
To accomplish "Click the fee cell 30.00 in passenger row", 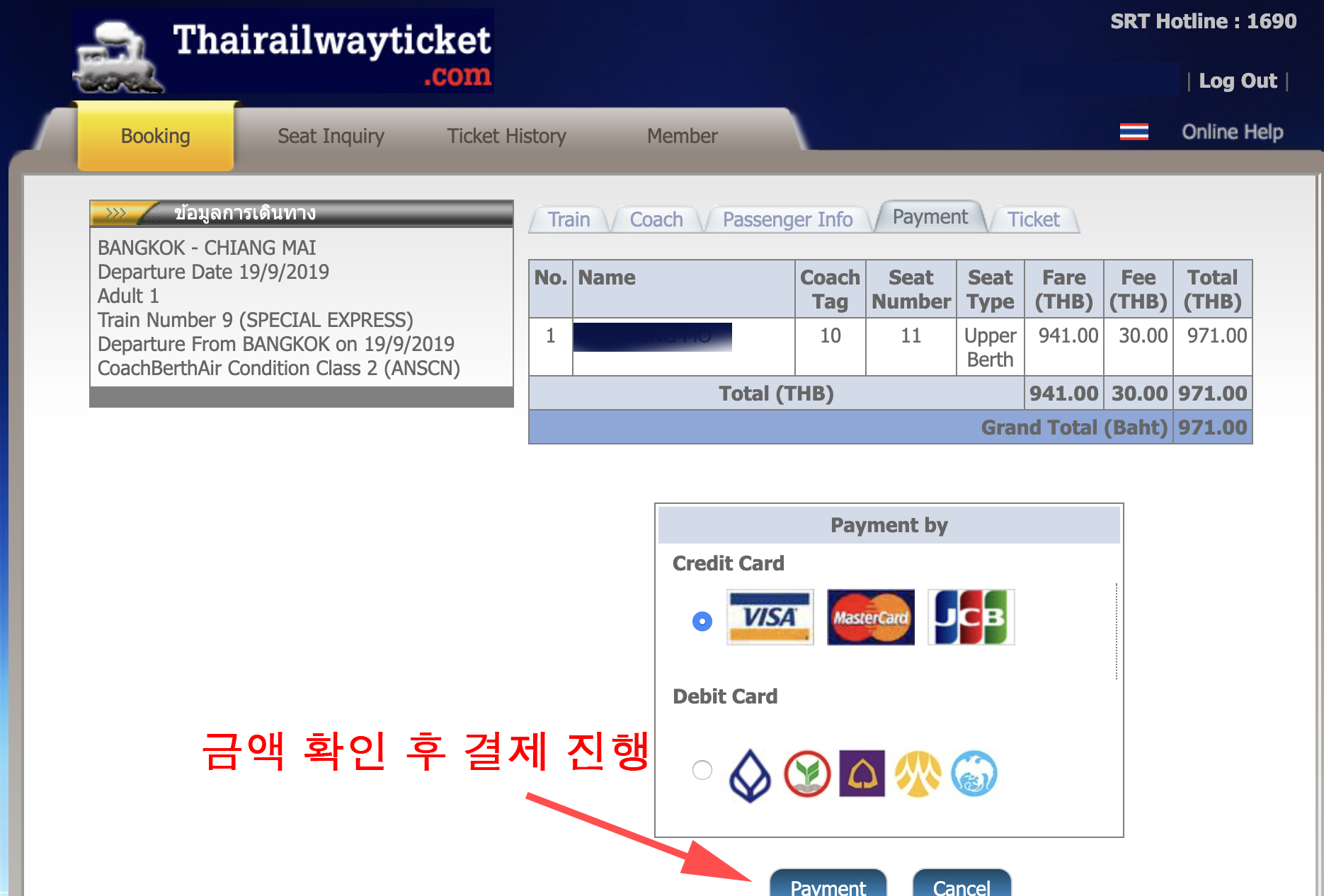I will coord(1138,347).
